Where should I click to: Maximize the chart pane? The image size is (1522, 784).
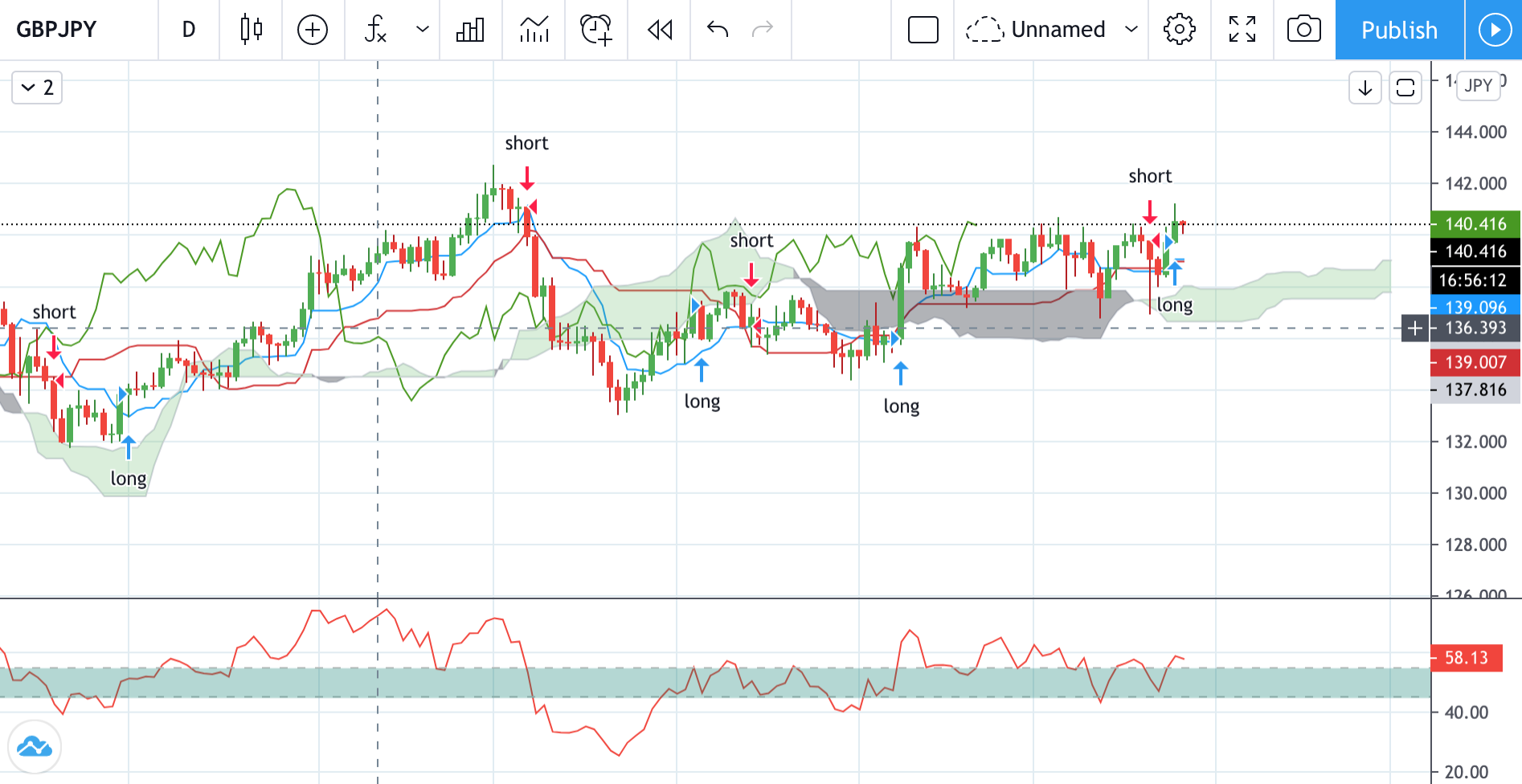coord(1405,88)
